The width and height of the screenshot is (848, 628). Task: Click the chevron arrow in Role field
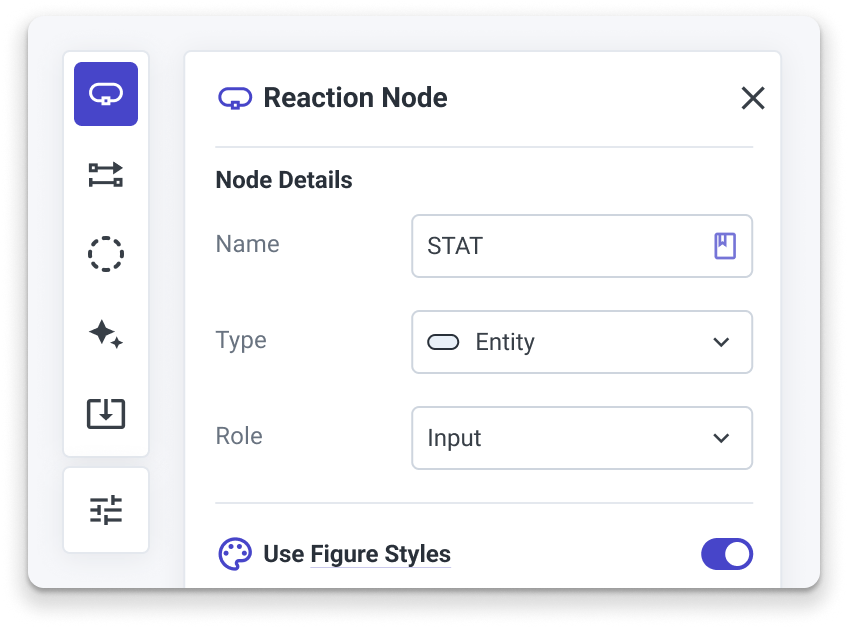click(721, 438)
